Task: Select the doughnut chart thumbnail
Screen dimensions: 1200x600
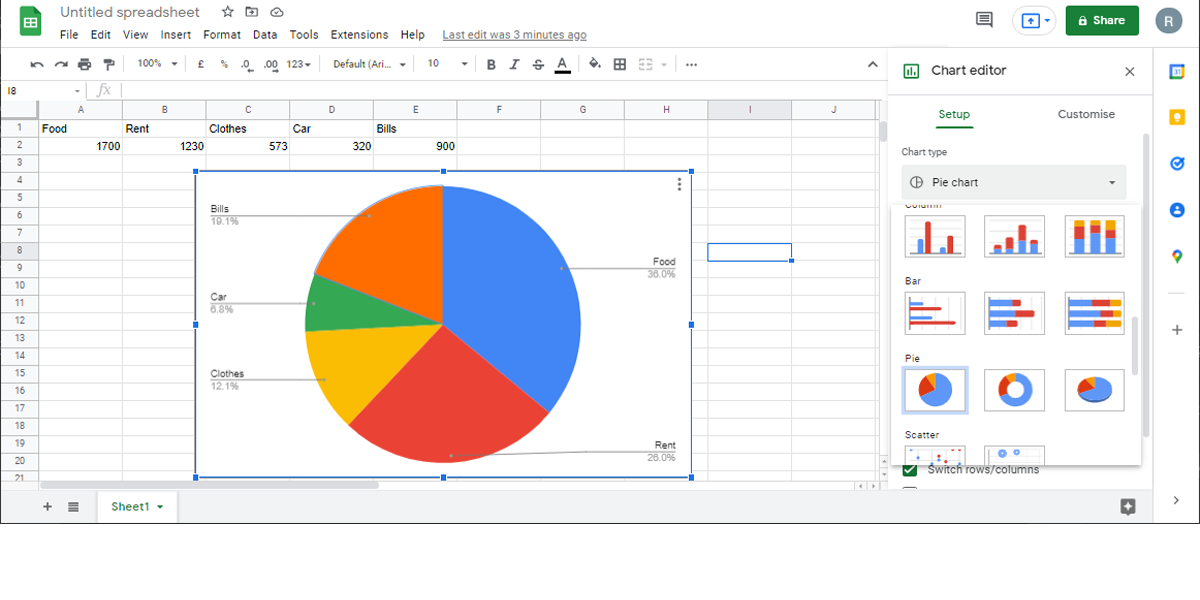Action: pyautogui.click(x=1015, y=390)
